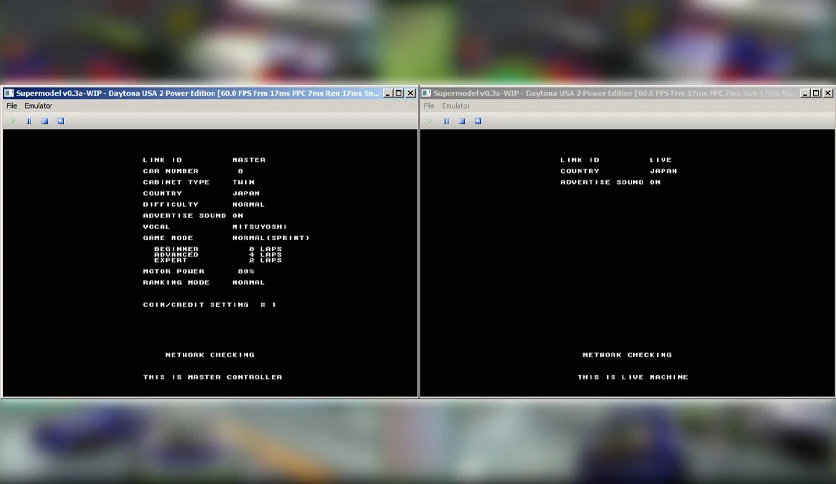
Task: Click the MITSUYOSHI vocal value
Action: [260, 227]
